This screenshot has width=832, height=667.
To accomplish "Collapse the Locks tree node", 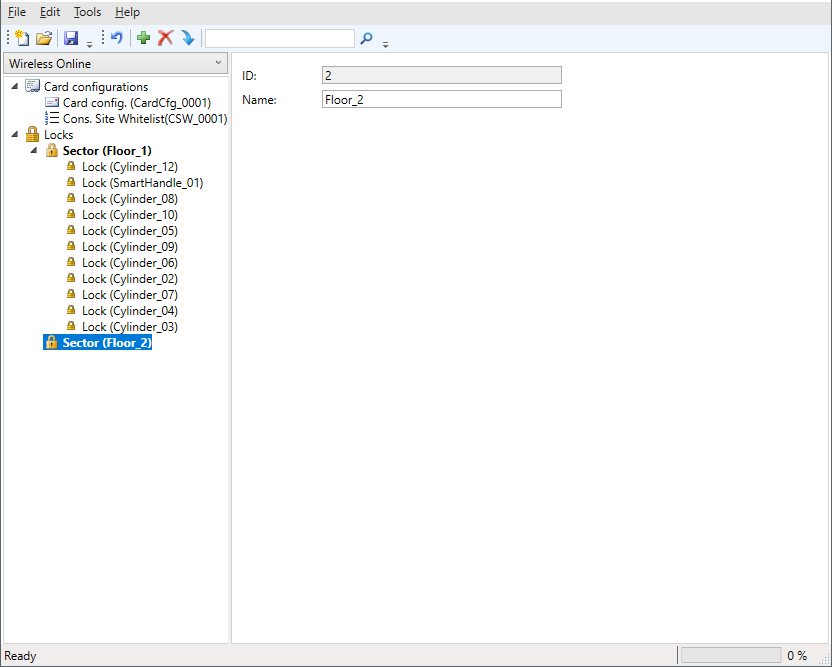I will coord(14,135).
